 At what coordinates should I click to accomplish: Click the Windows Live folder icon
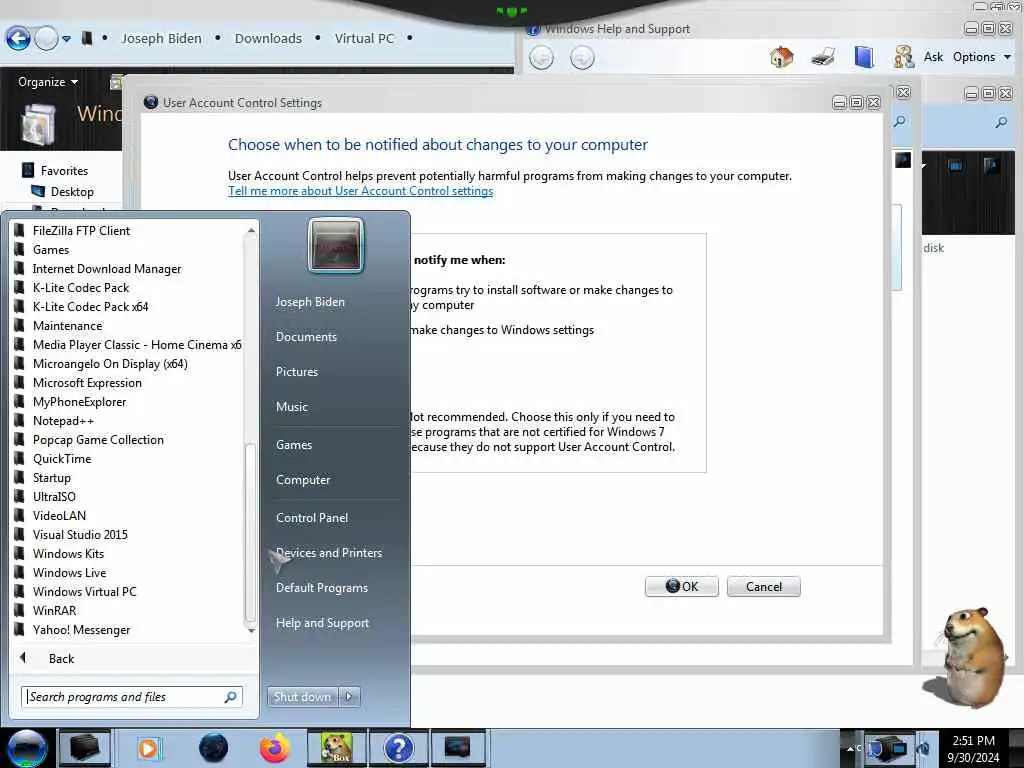(20, 572)
